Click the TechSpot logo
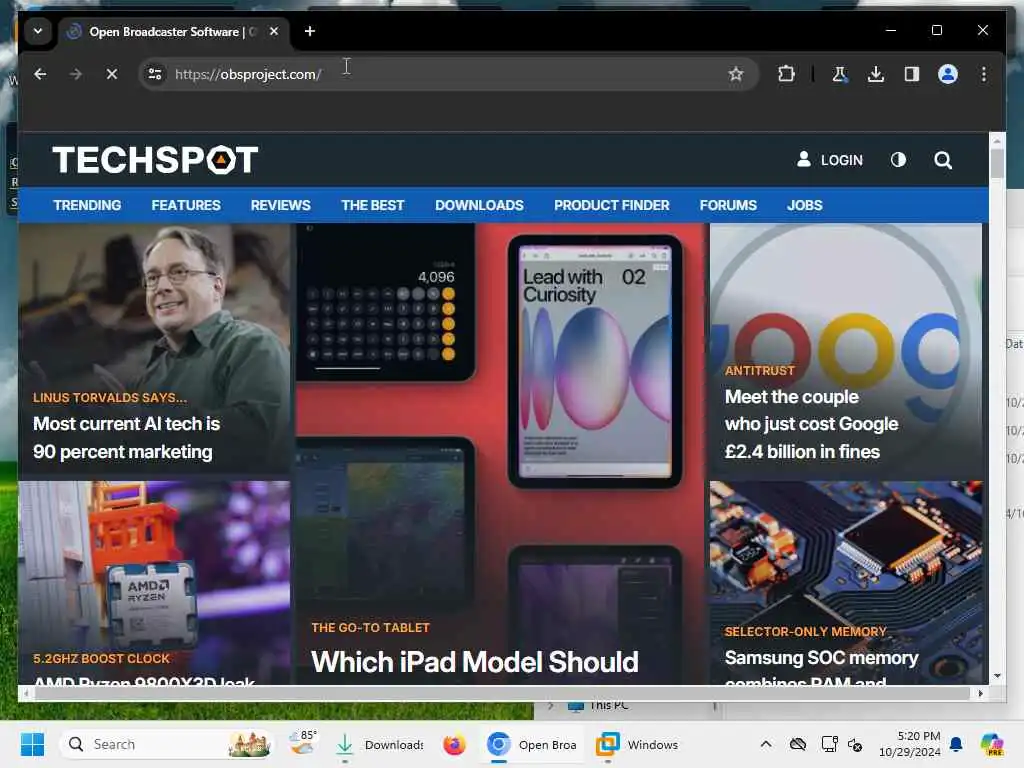The height and width of the screenshot is (768, 1024). [155, 160]
